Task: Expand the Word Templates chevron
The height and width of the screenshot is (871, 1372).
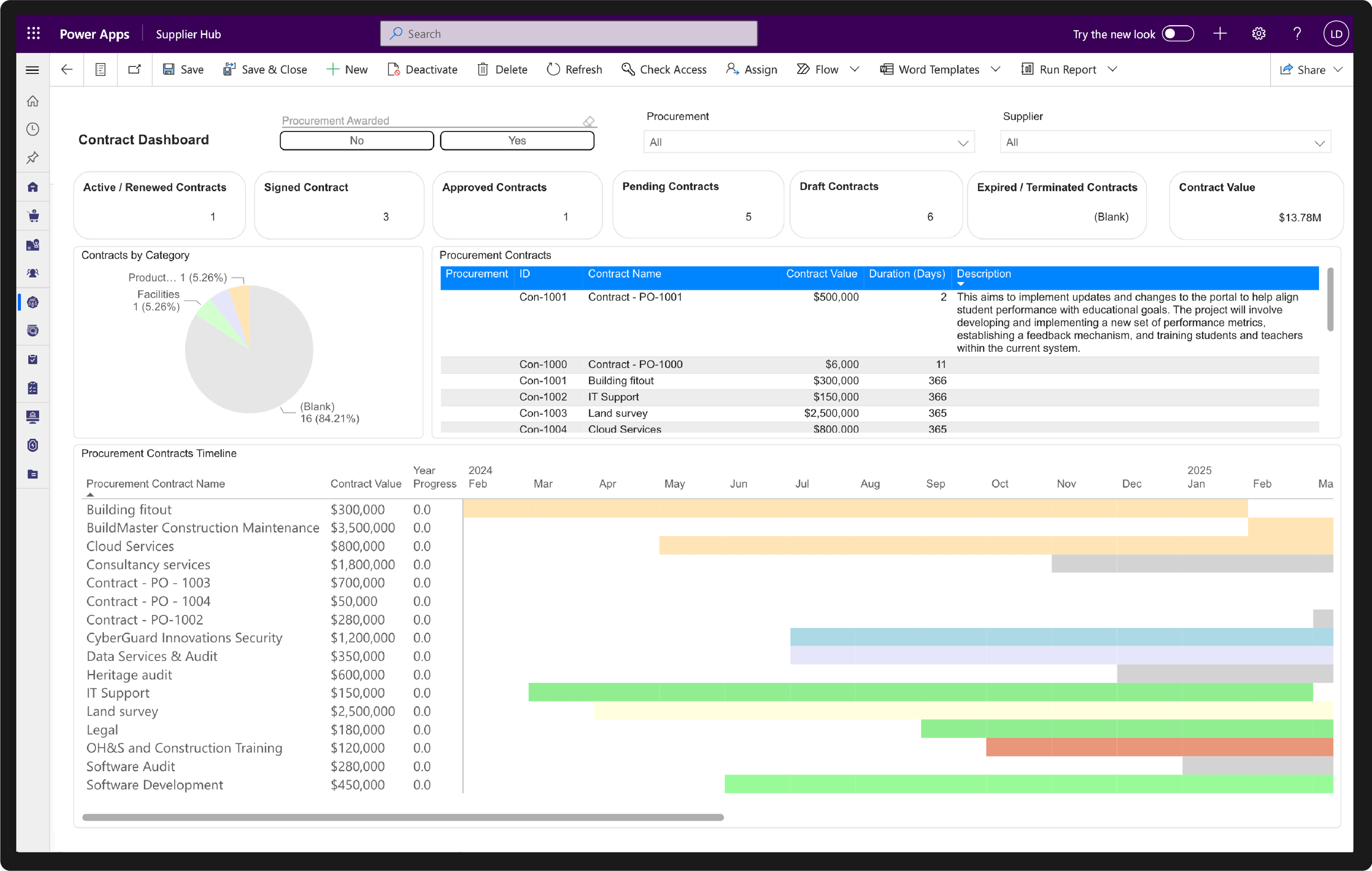Action: (x=995, y=69)
